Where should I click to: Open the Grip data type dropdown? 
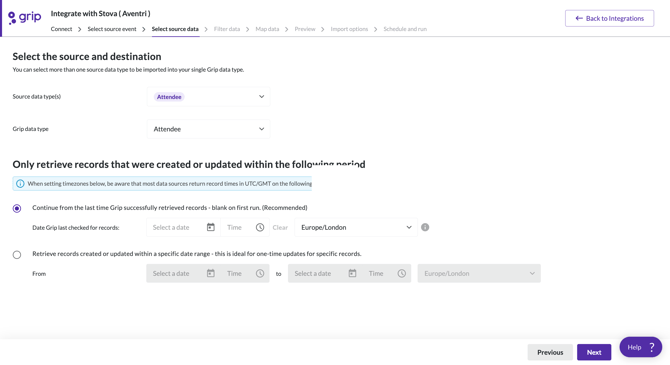[x=209, y=129]
